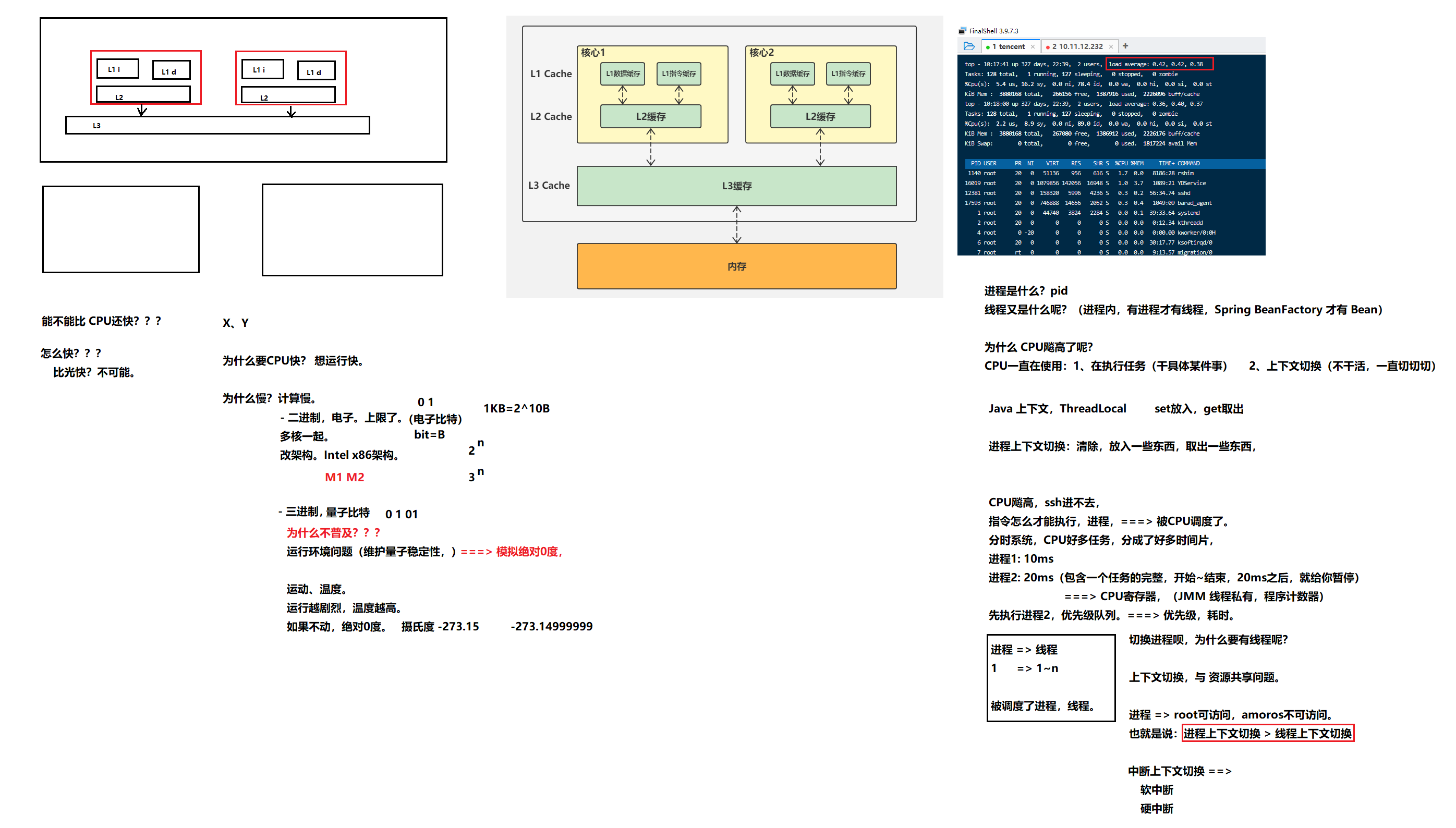Click the 'L1 Cache' label

551,74
